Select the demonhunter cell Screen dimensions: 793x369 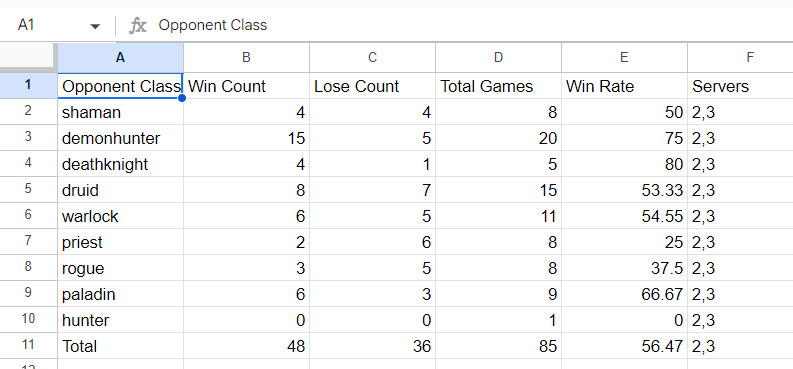click(x=120, y=138)
